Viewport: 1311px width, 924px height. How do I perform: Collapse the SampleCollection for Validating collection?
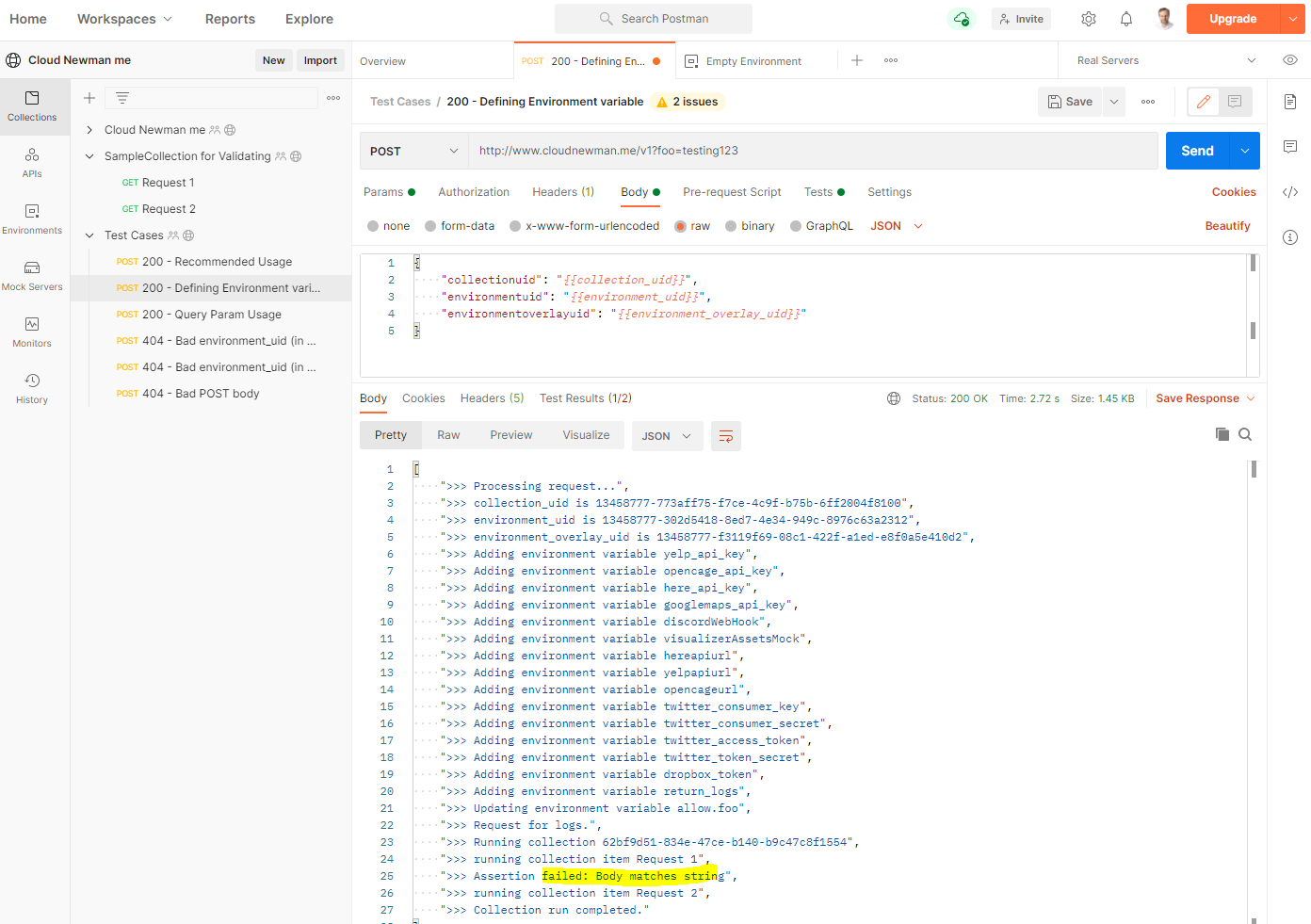(89, 156)
